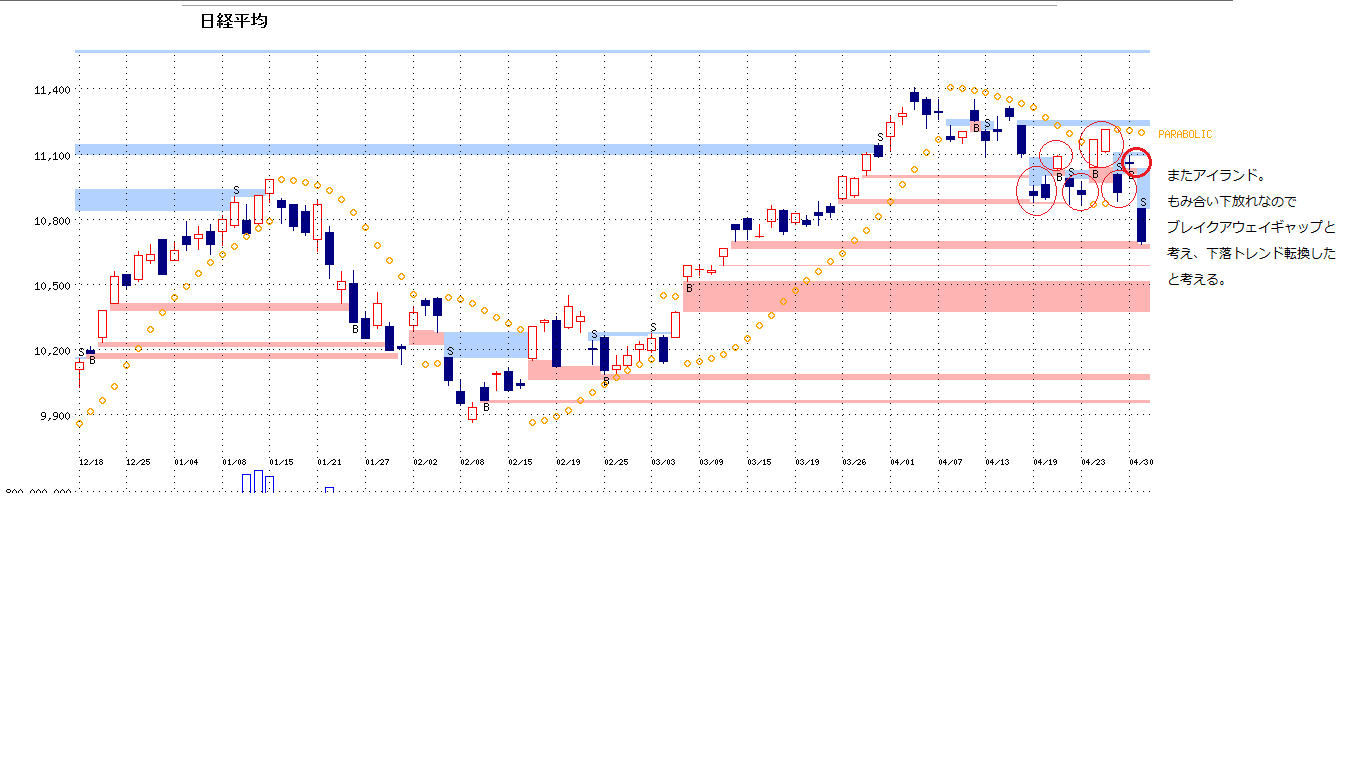Image resolution: width=1366 pixels, height=768 pixels.
Task: Click the 02/19 date on the time axis
Action: click(568, 463)
